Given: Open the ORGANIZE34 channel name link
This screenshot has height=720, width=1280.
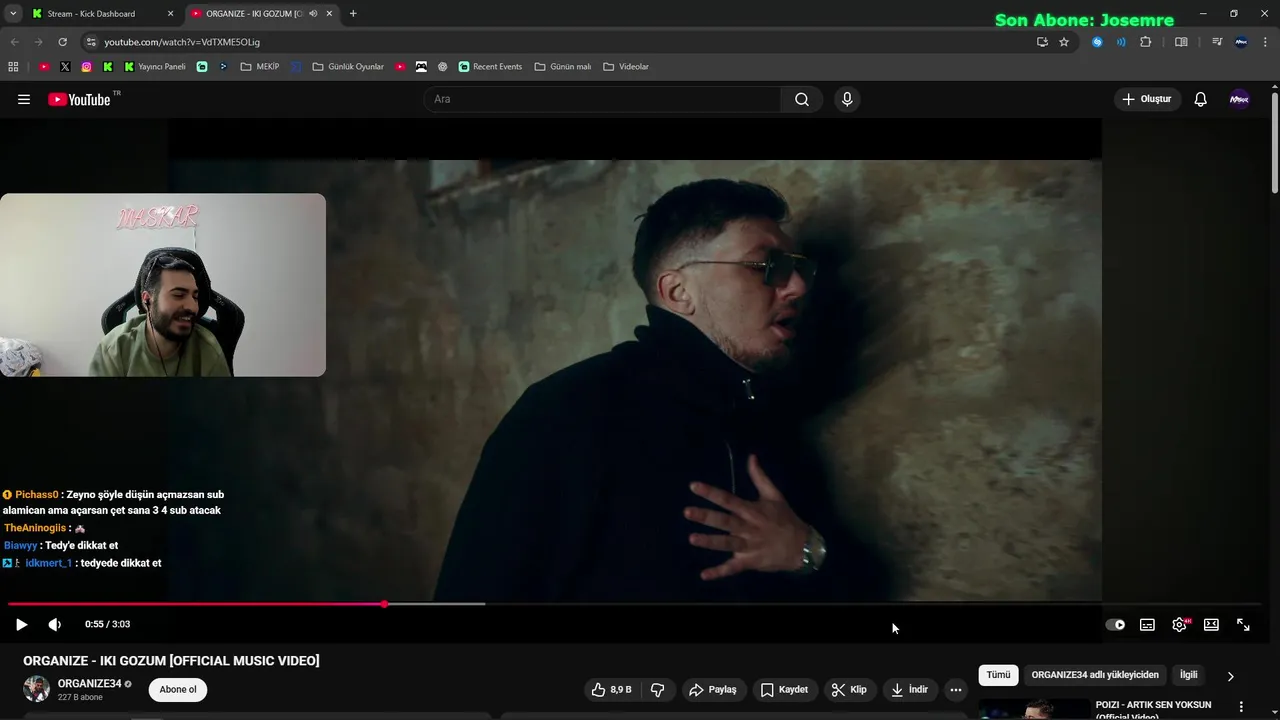Looking at the screenshot, I should point(89,684).
